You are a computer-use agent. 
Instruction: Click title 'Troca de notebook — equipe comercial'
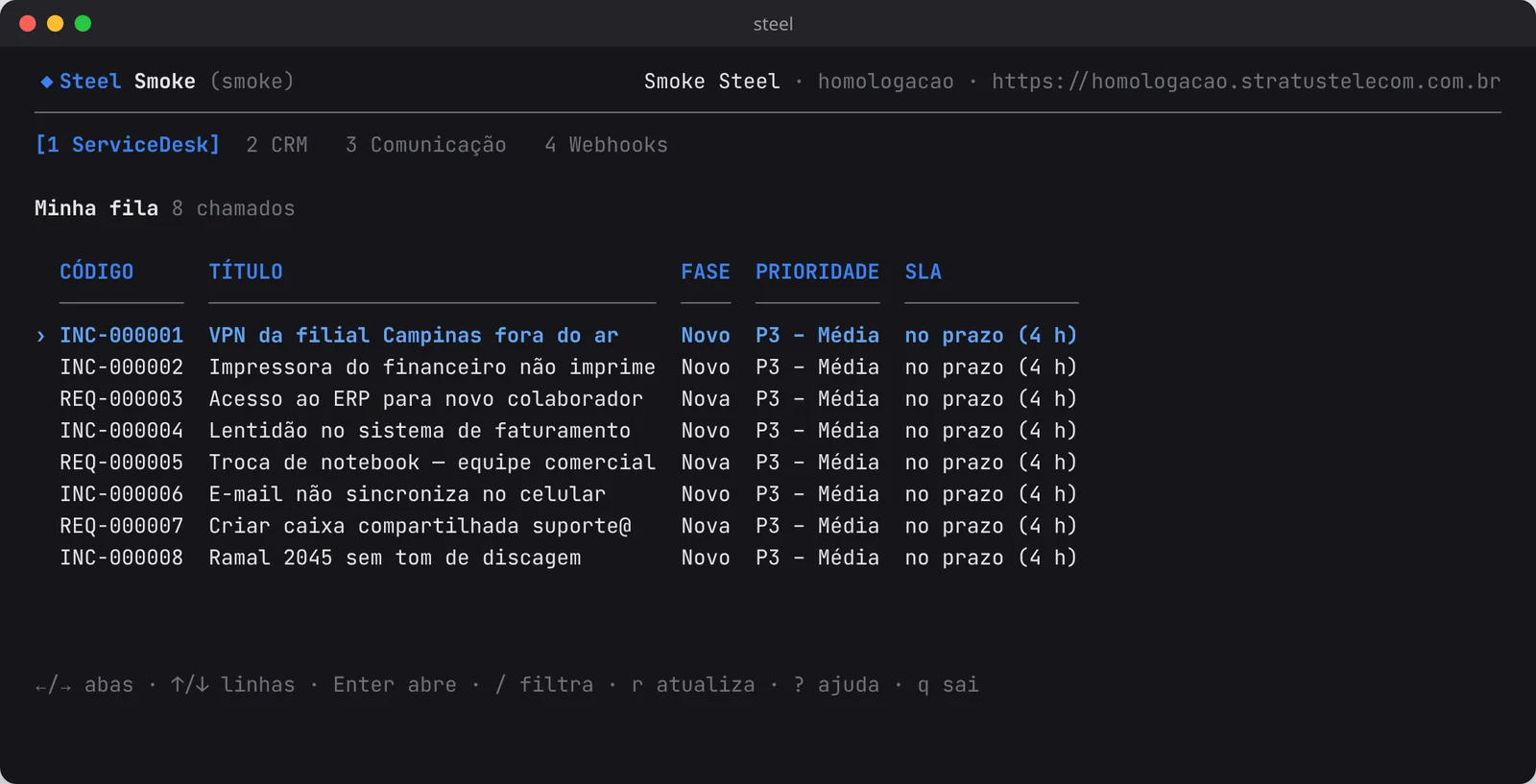(432, 462)
